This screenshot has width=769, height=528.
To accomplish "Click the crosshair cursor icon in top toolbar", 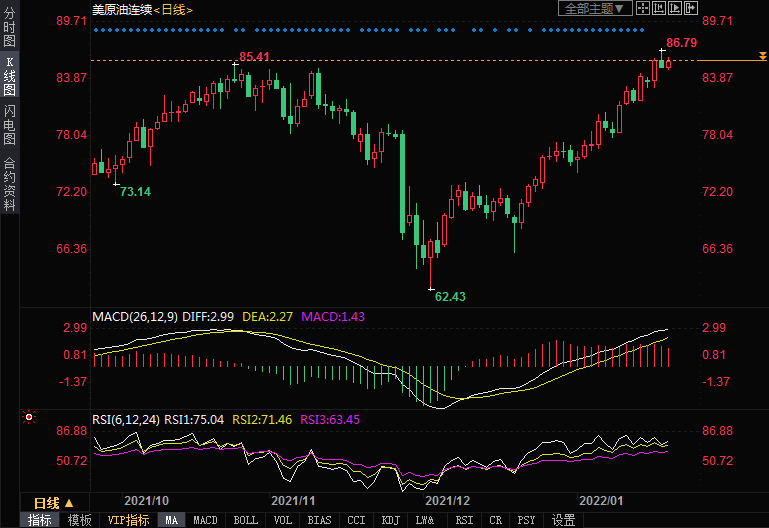I will pyautogui.click(x=643, y=8).
